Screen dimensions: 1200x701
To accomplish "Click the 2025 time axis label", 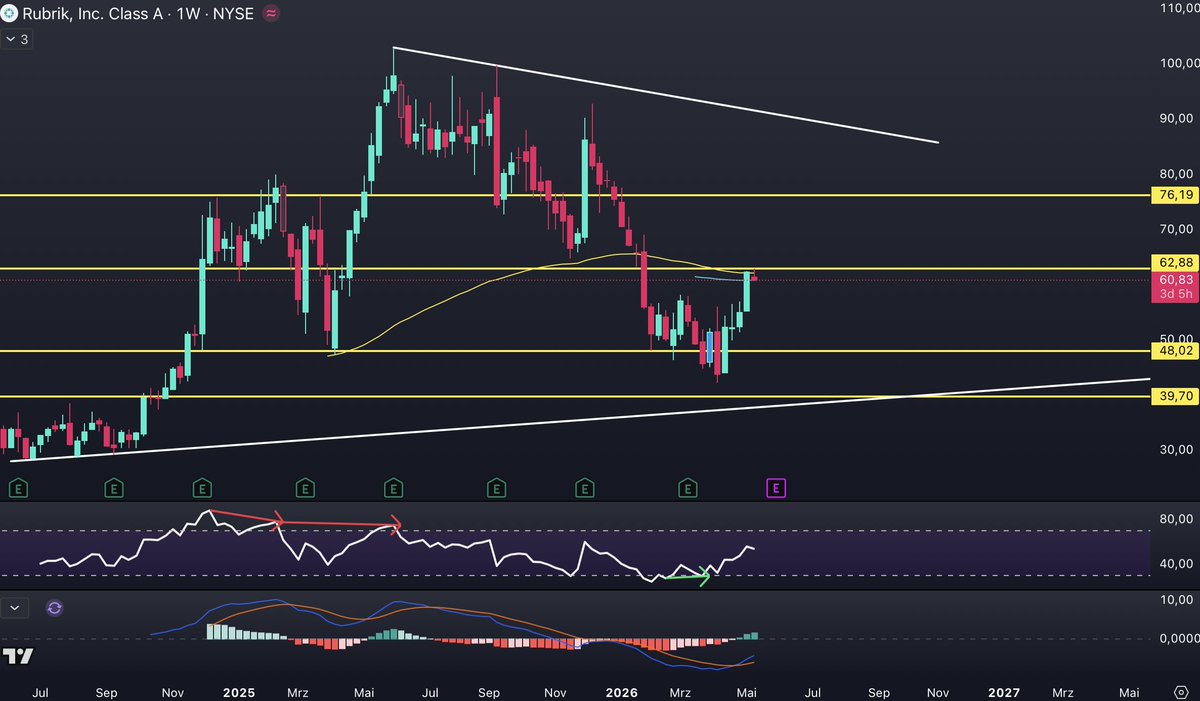I will (239, 692).
